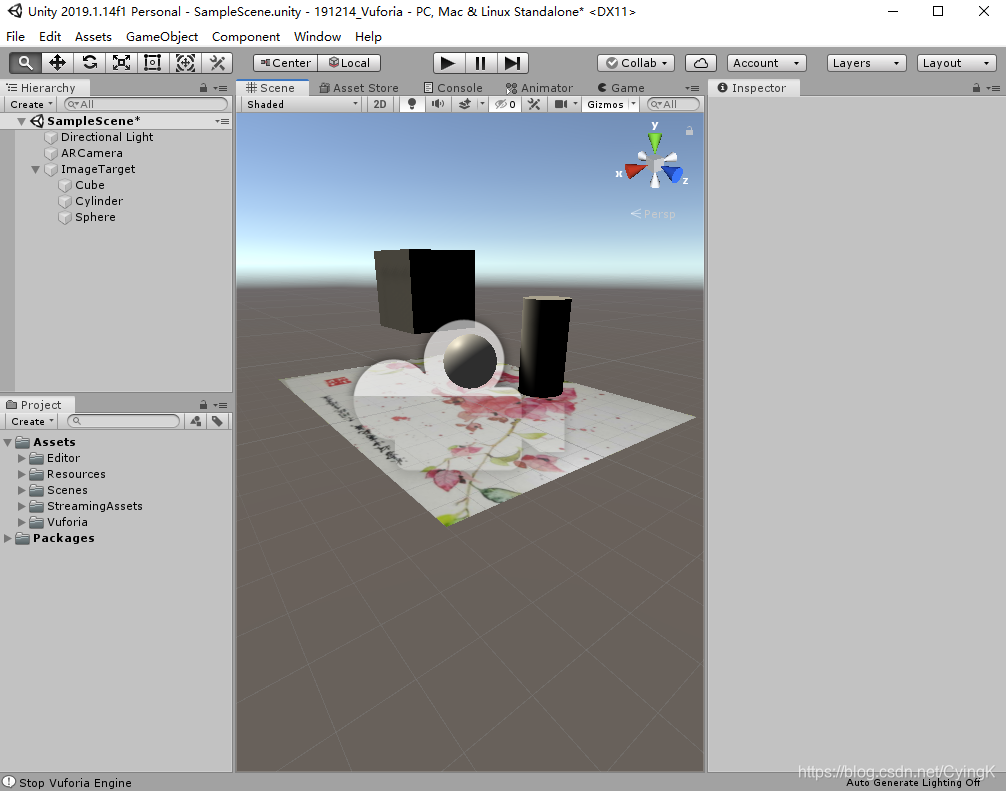Image resolution: width=1006 pixels, height=791 pixels.
Task: Select the Rotate tool
Action: [89, 63]
